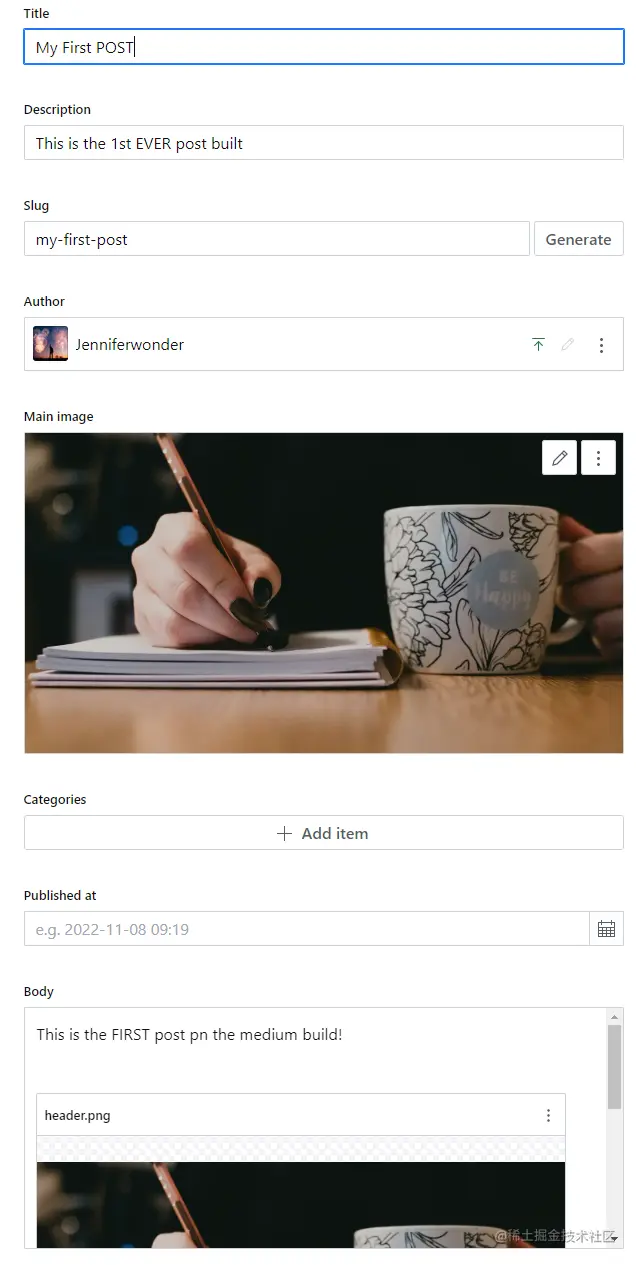Viewport: 636px width, 1265px height.
Task: Click the Generate slug button
Action: (x=579, y=239)
